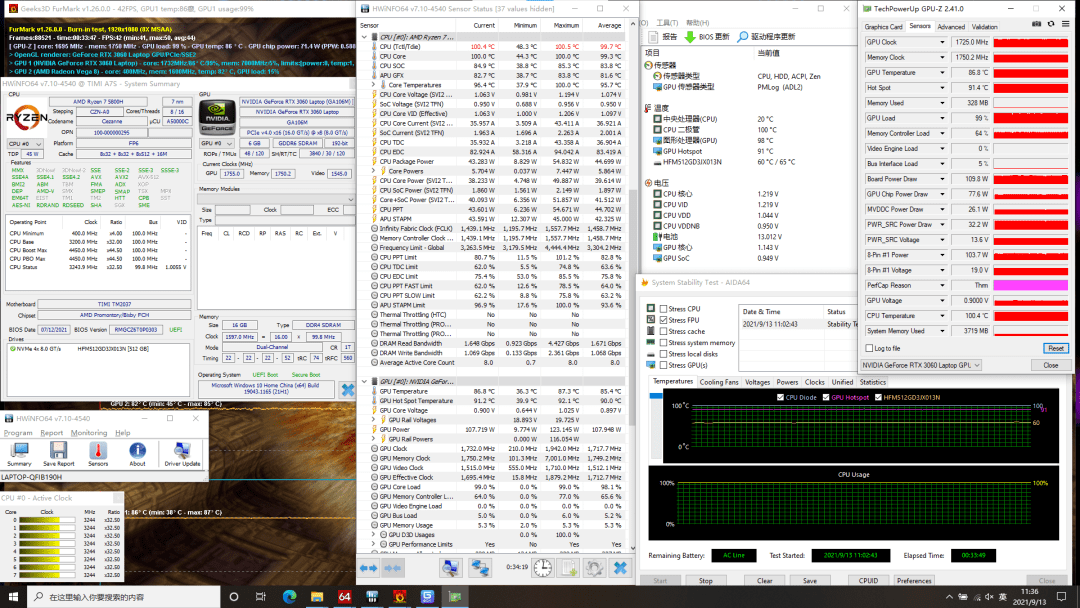Image resolution: width=1080 pixels, height=608 pixels.
Task: Click the Stop button in AIDA64
Action: [706, 580]
